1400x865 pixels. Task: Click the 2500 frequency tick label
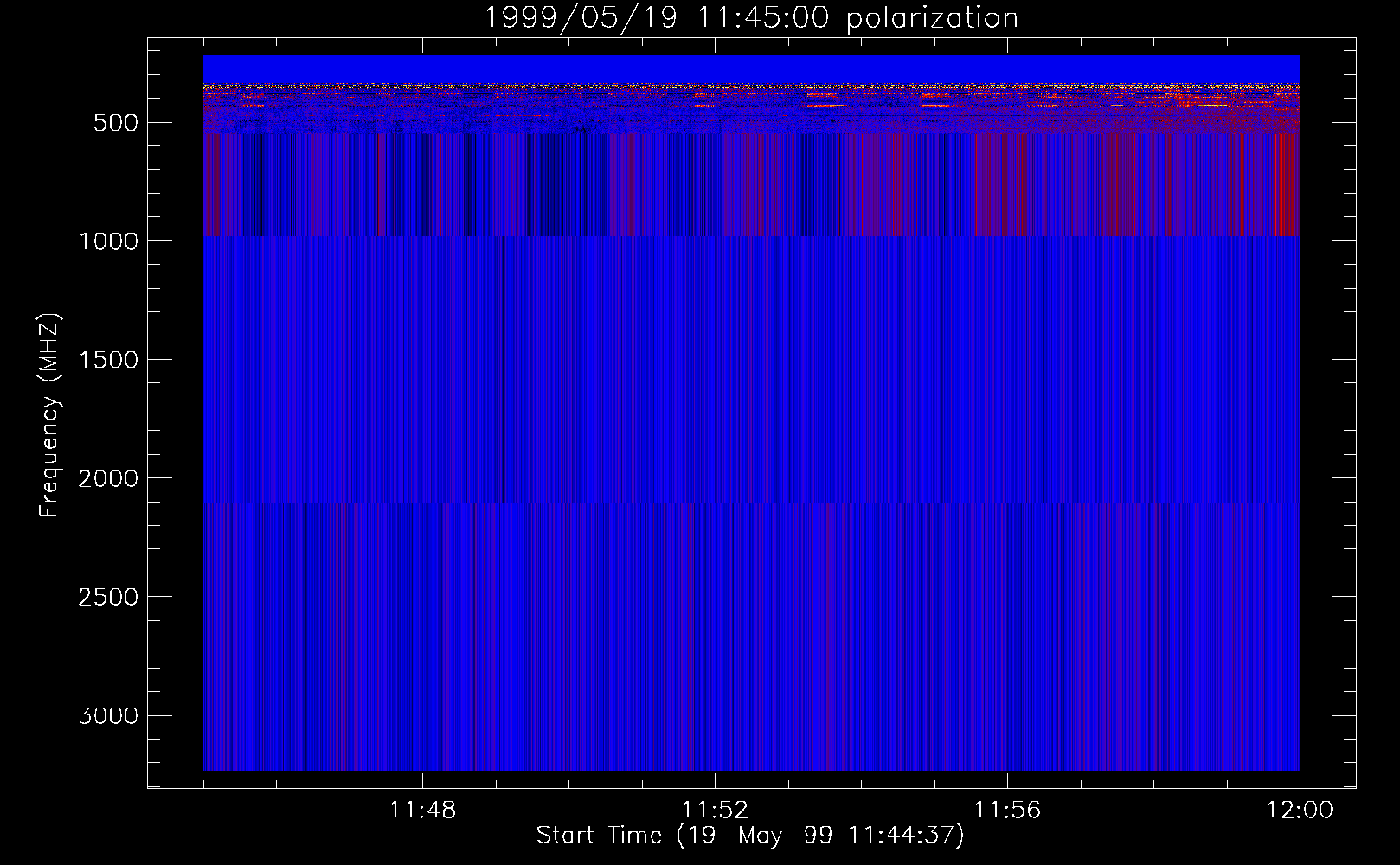pyautogui.click(x=108, y=597)
